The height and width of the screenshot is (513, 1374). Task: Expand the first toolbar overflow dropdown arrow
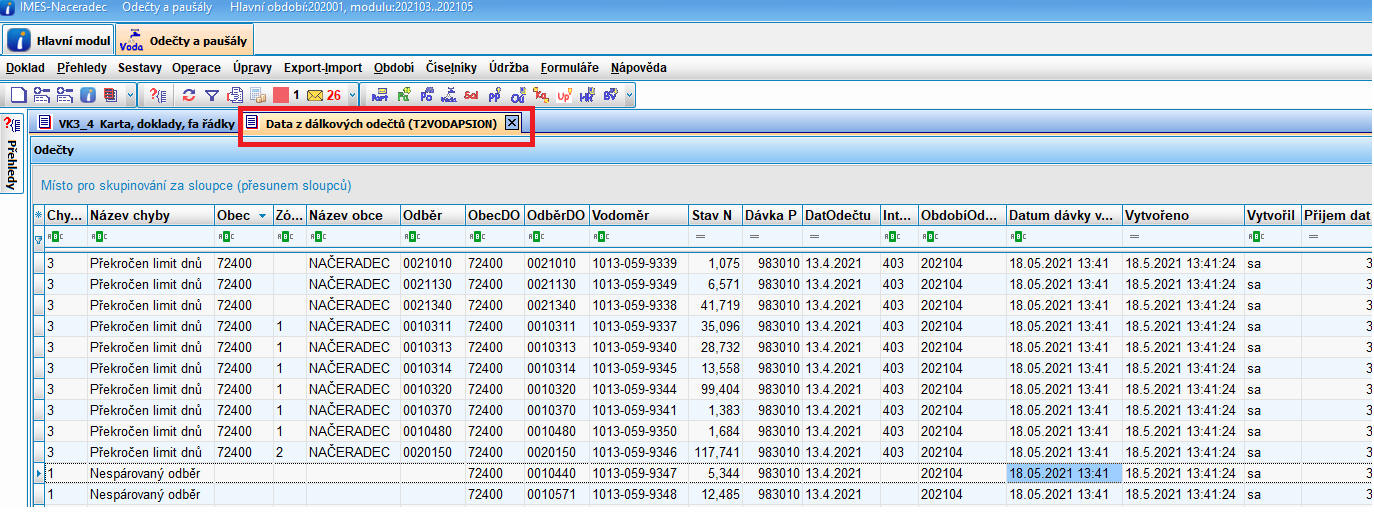133,96
